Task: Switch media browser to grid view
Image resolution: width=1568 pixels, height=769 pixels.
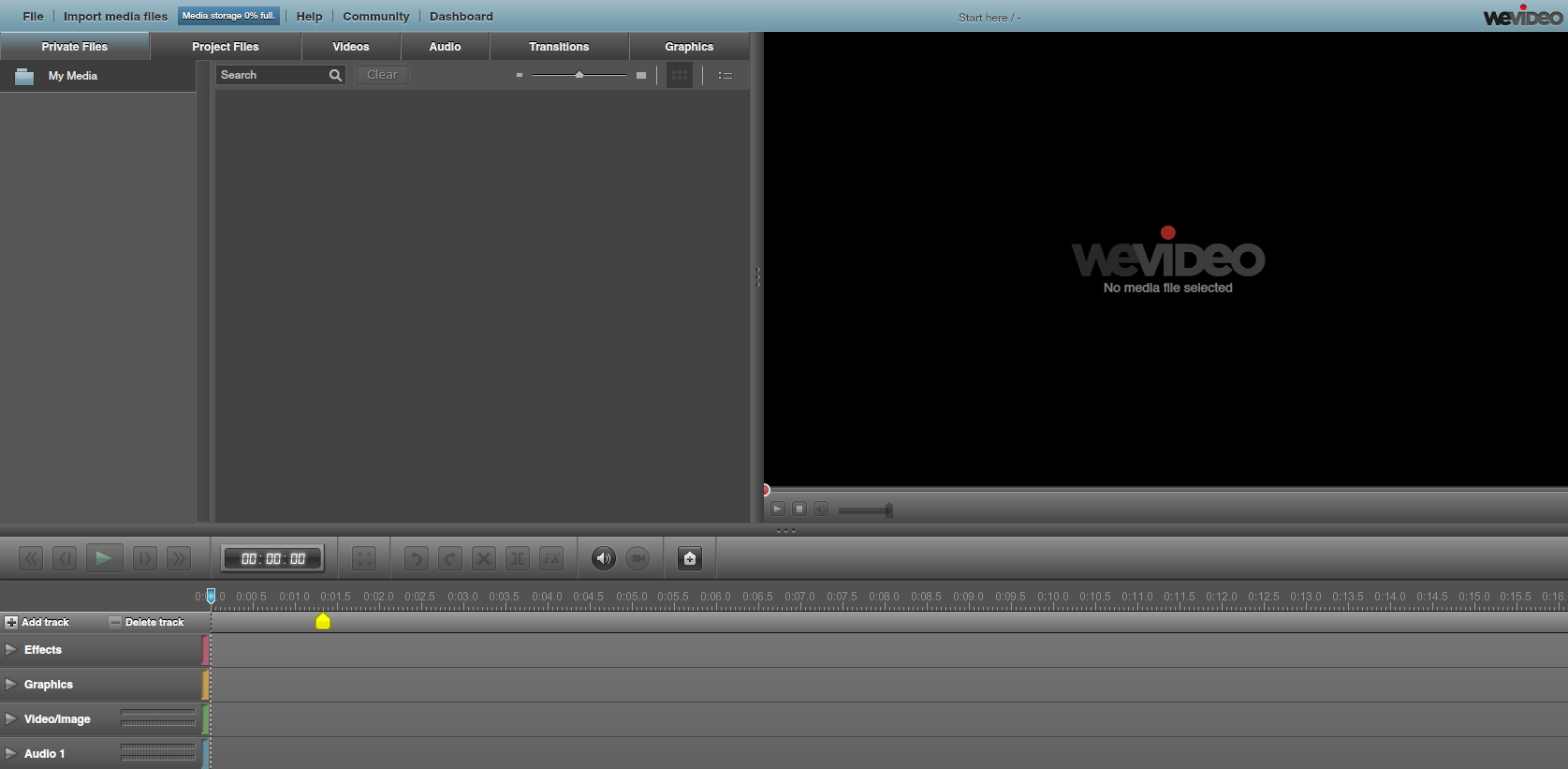Action: pyautogui.click(x=680, y=75)
